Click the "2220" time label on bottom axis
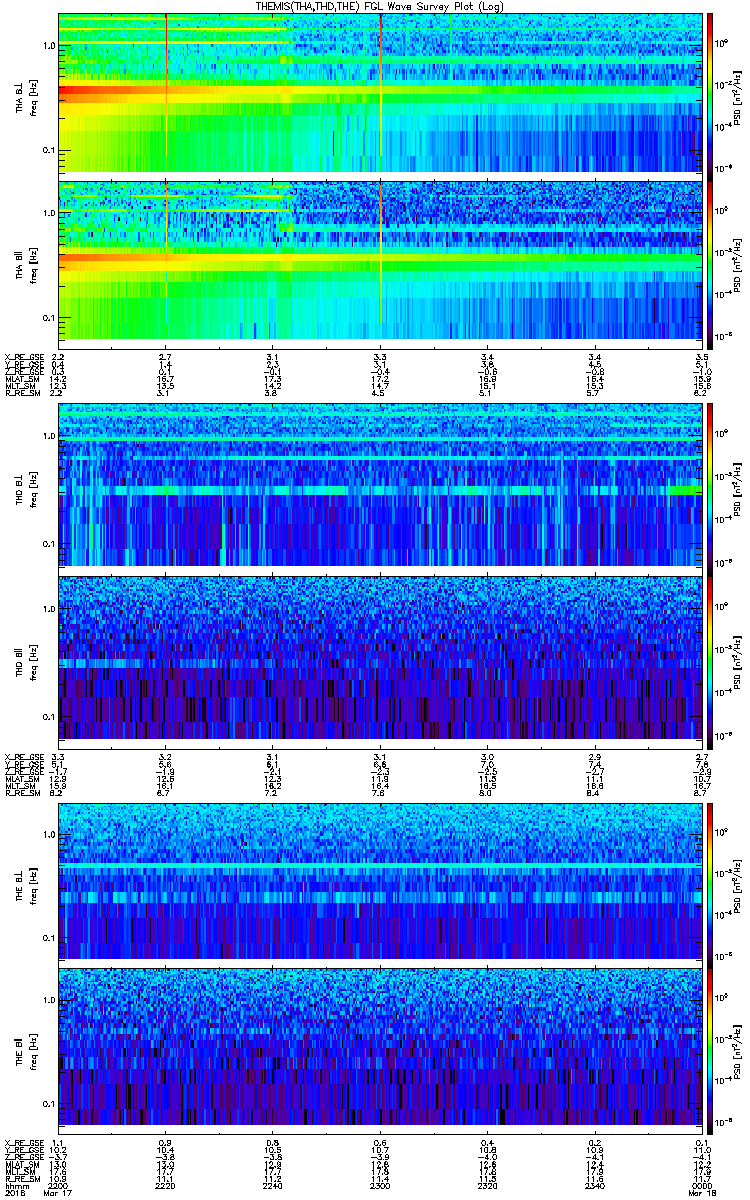 (165, 1186)
